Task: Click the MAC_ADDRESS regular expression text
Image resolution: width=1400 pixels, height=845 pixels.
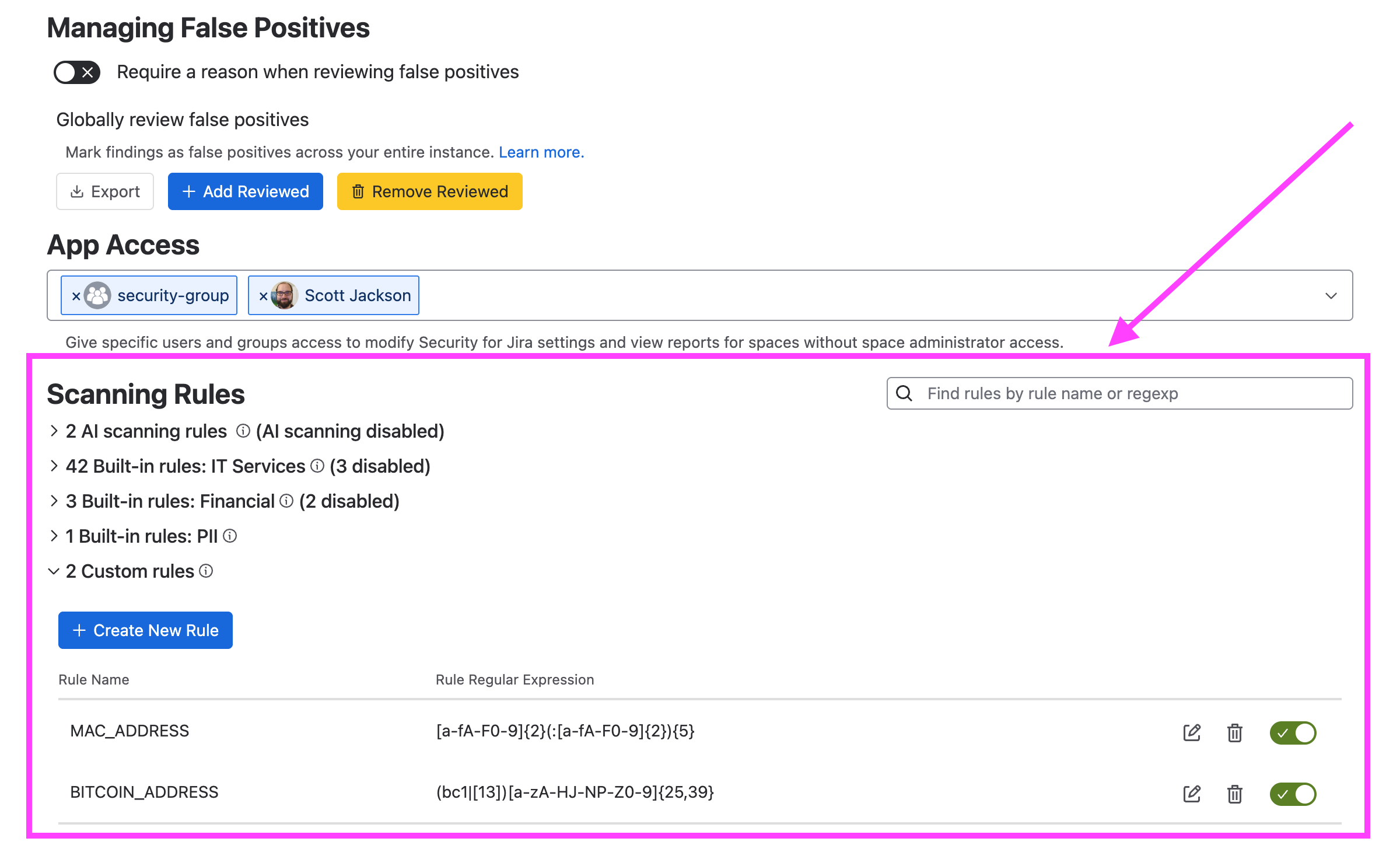Action: click(x=565, y=731)
